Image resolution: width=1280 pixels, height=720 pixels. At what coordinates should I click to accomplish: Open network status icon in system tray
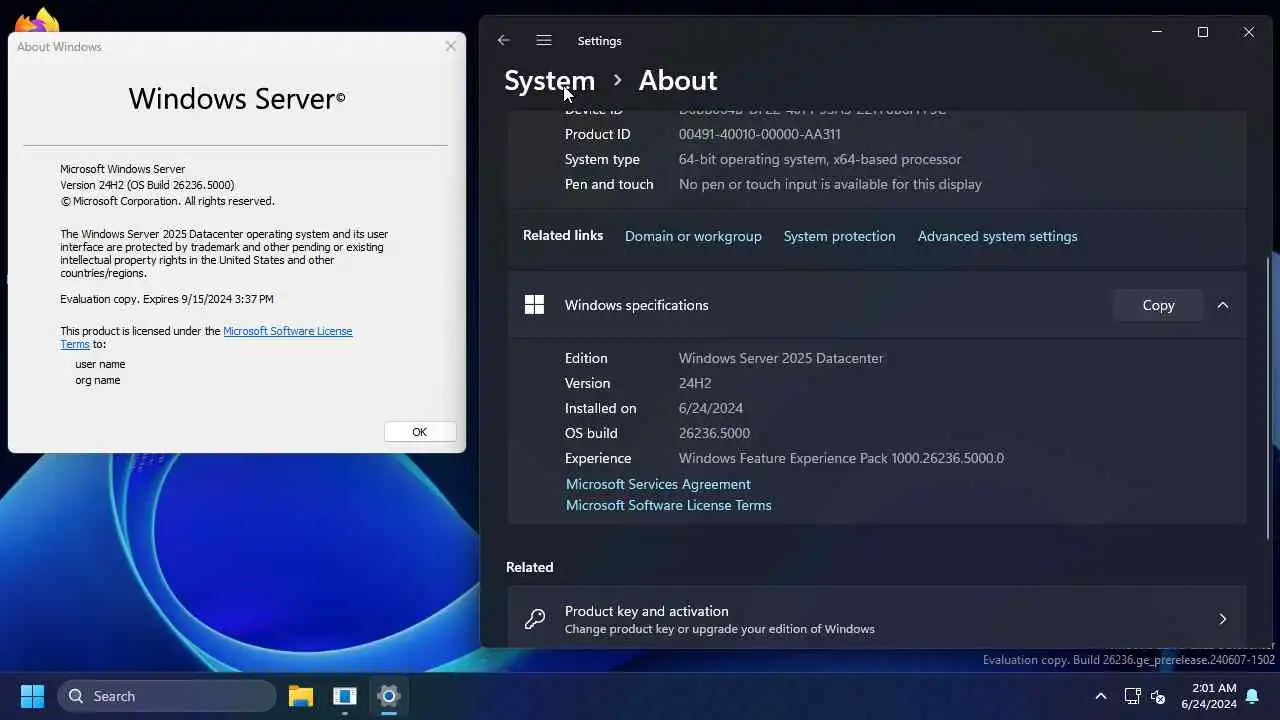1132,696
